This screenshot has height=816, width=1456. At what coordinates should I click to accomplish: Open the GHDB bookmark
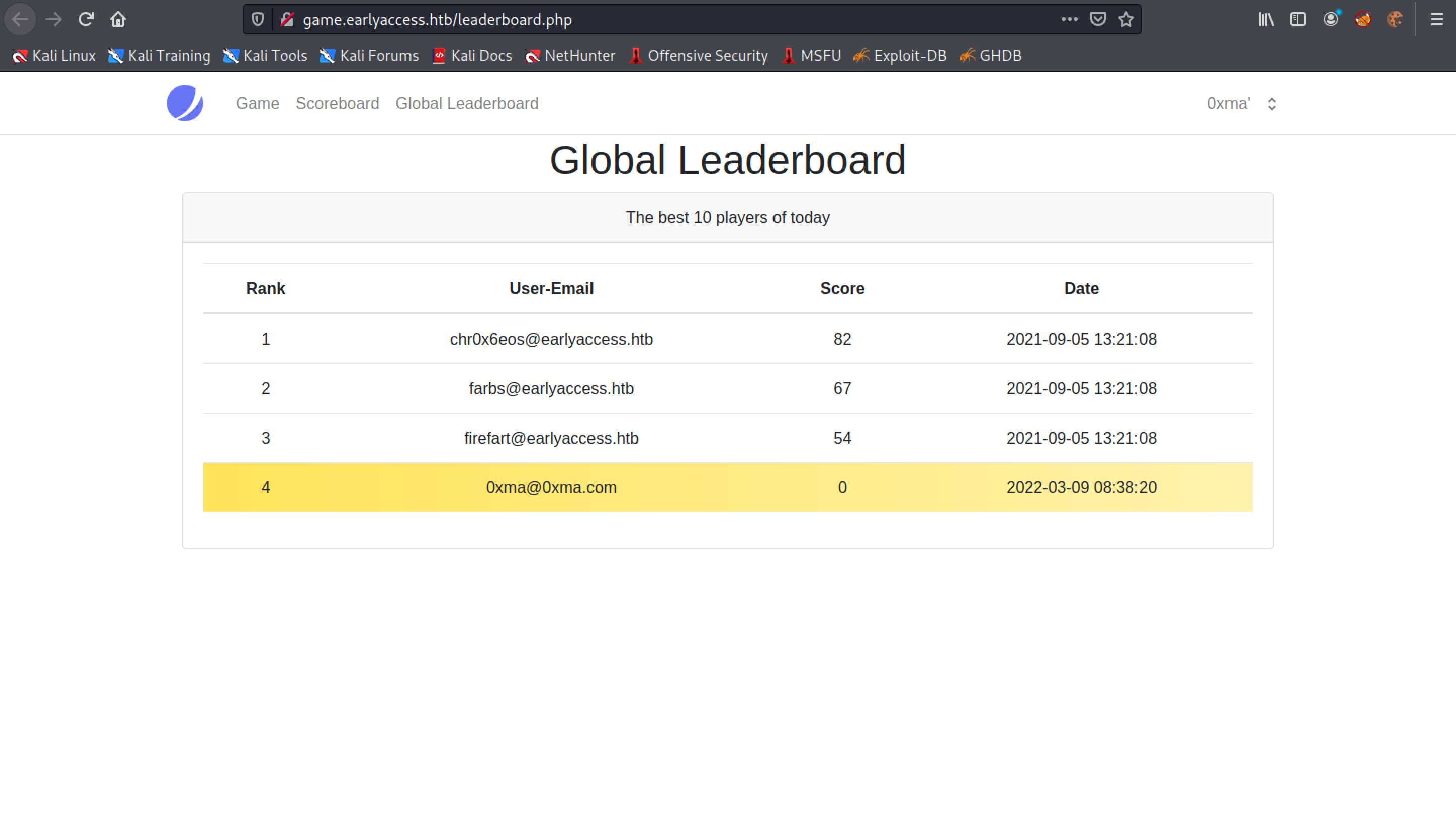point(991,56)
